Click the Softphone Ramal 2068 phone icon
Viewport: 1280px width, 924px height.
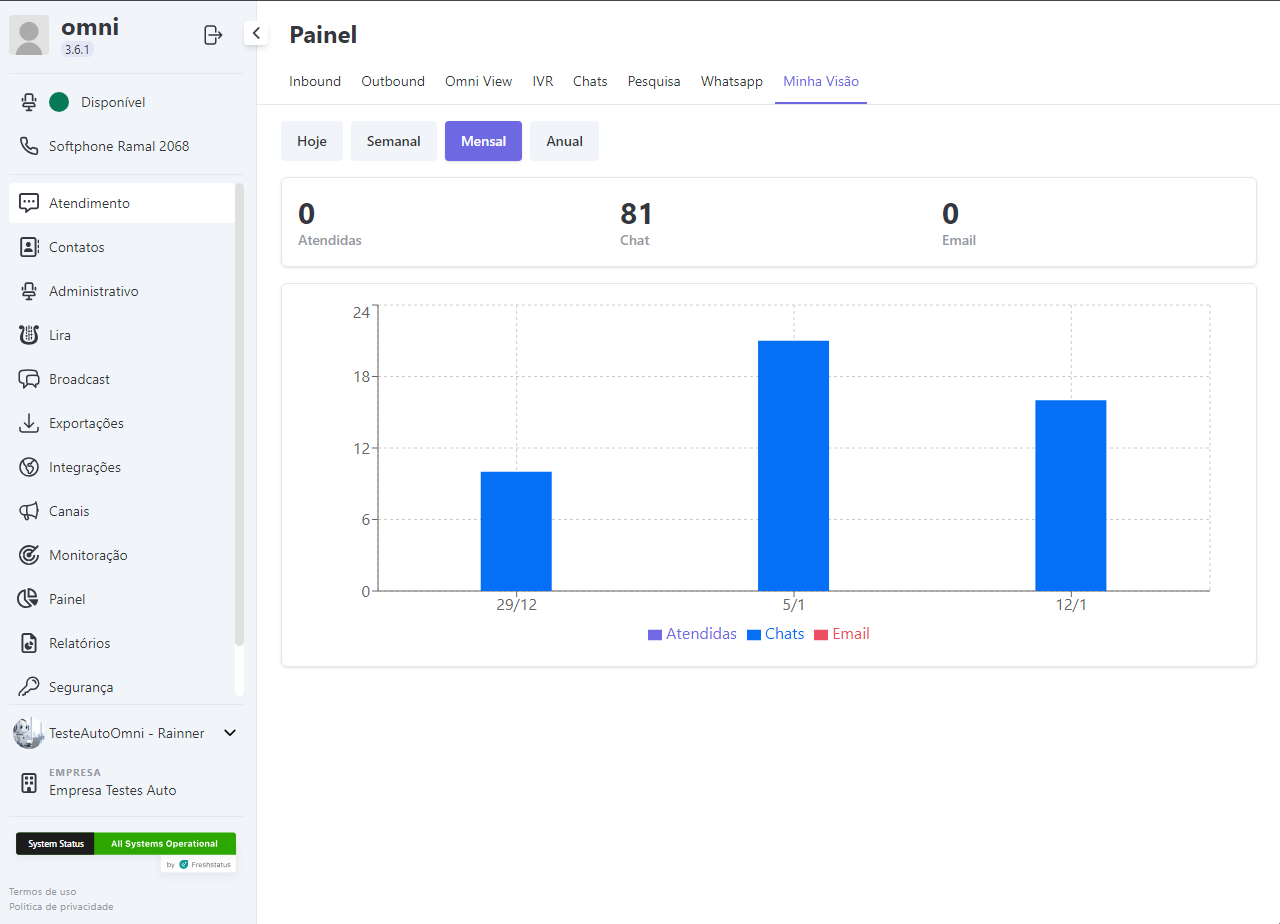[x=29, y=146]
